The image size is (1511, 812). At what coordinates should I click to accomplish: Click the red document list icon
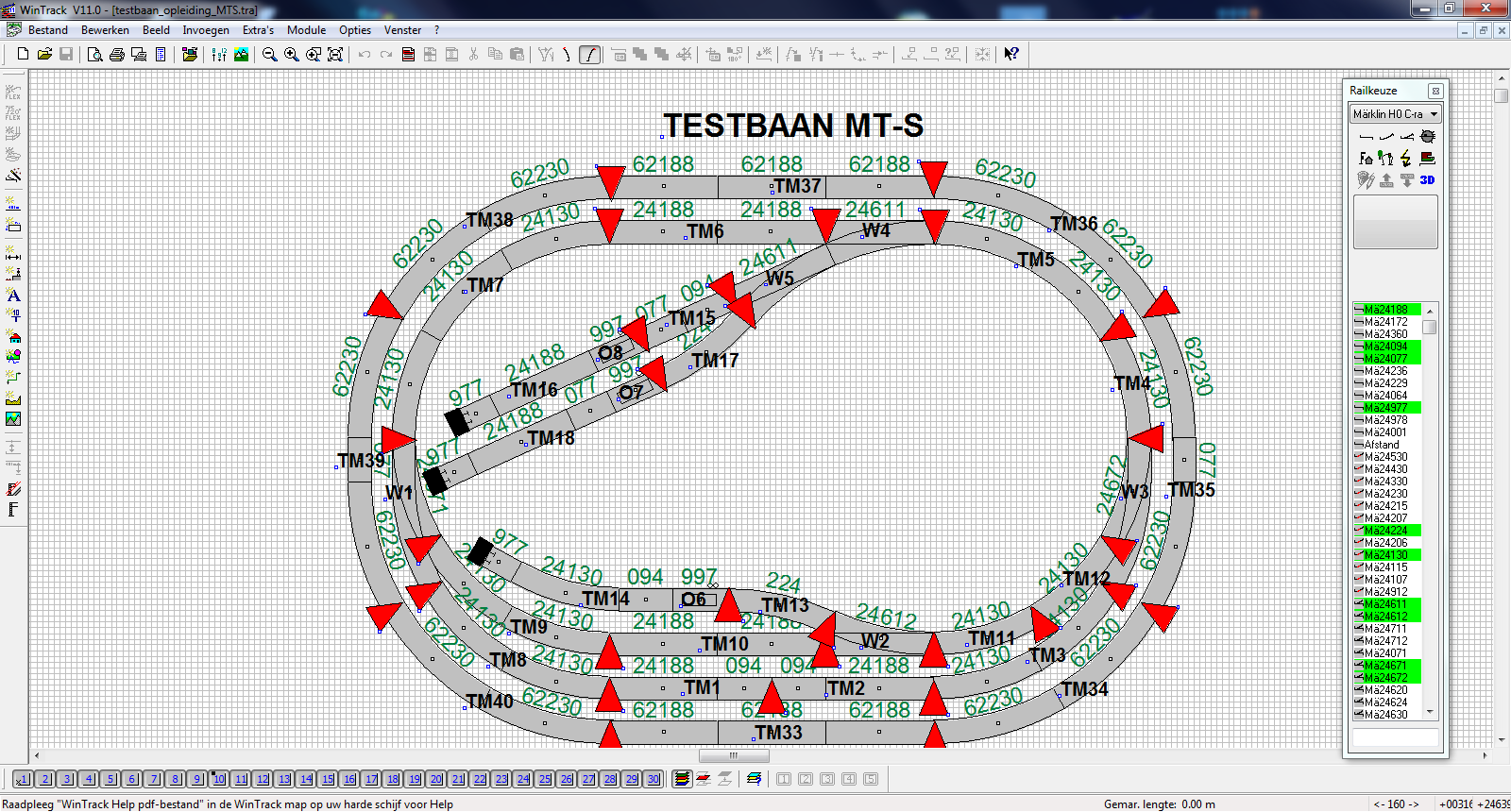[408, 55]
